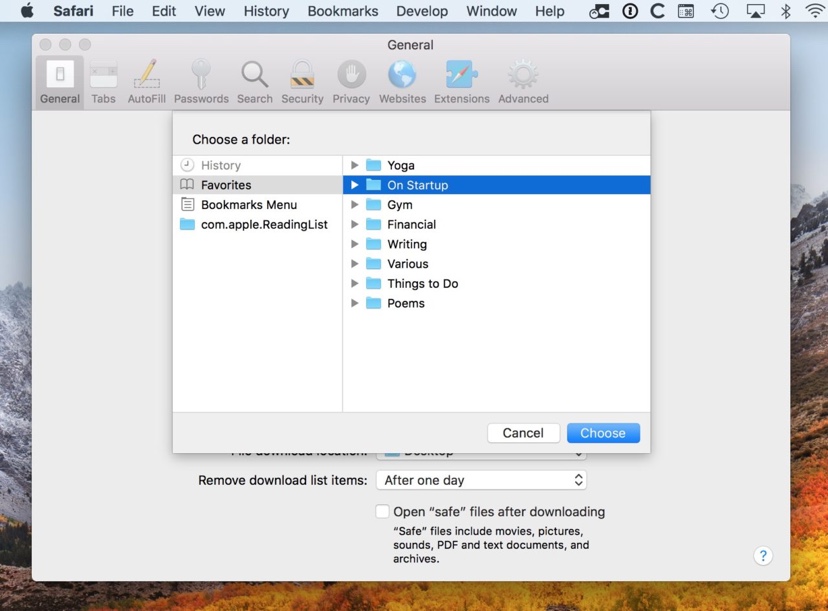828x611 pixels.
Task: Click the Choose button
Action: [603, 433]
